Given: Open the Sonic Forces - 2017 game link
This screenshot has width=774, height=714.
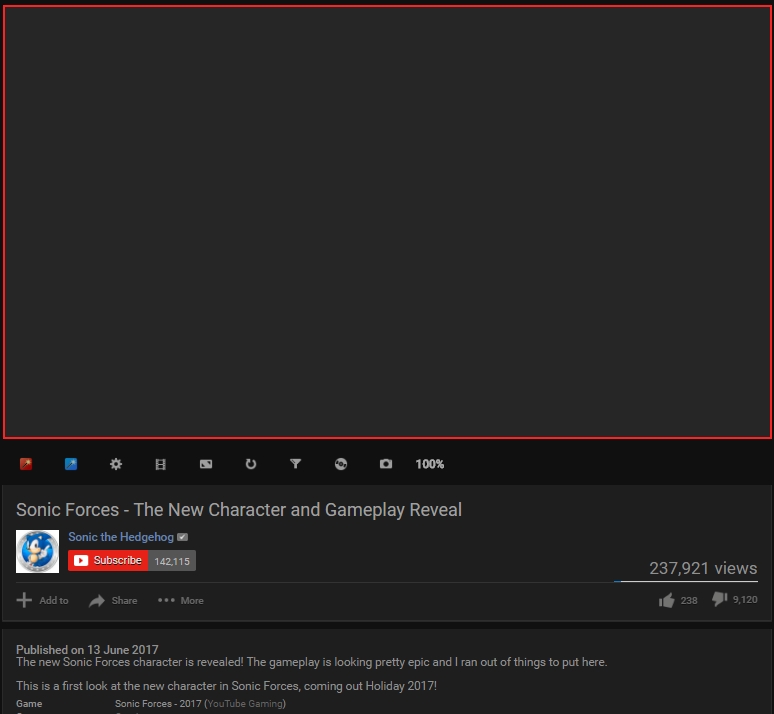Looking at the screenshot, I should 158,704.
